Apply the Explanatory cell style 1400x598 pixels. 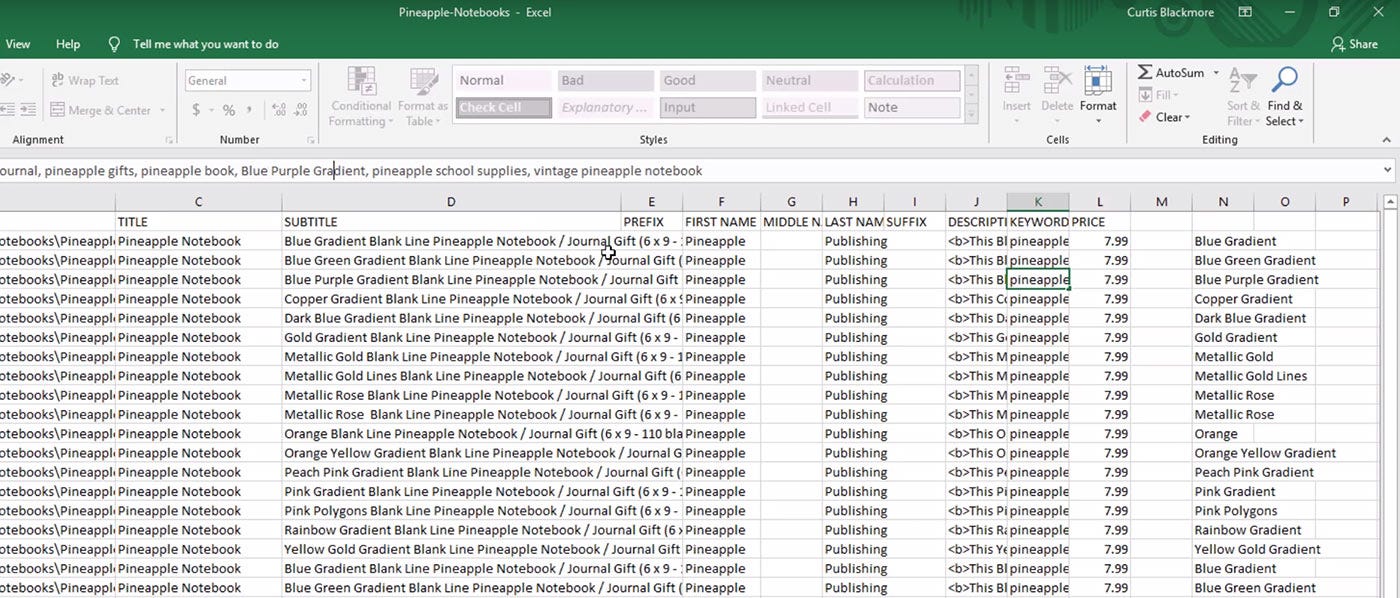pos(605,108)
